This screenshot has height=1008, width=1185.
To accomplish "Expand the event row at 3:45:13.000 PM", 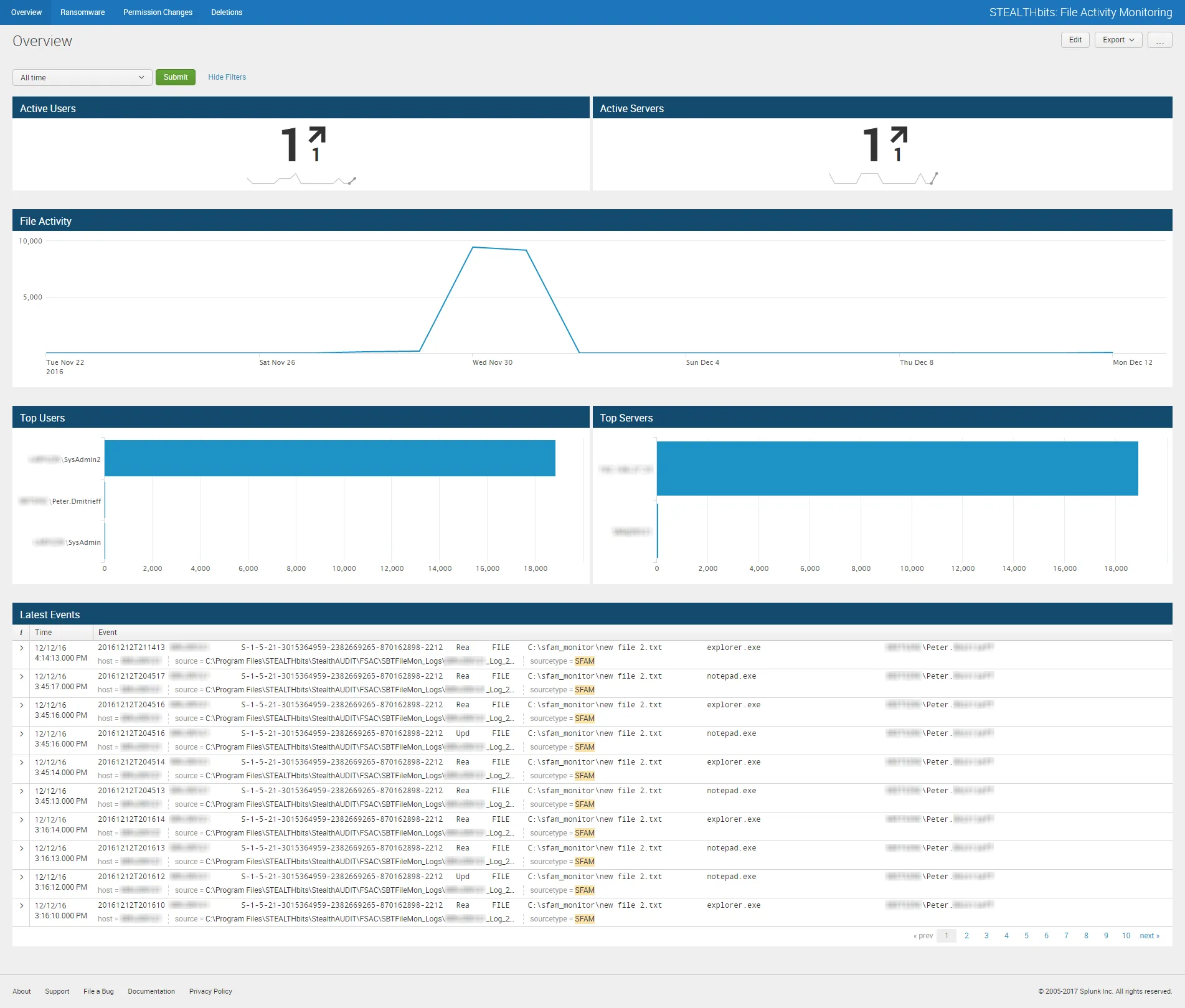I will click(21, 791).
